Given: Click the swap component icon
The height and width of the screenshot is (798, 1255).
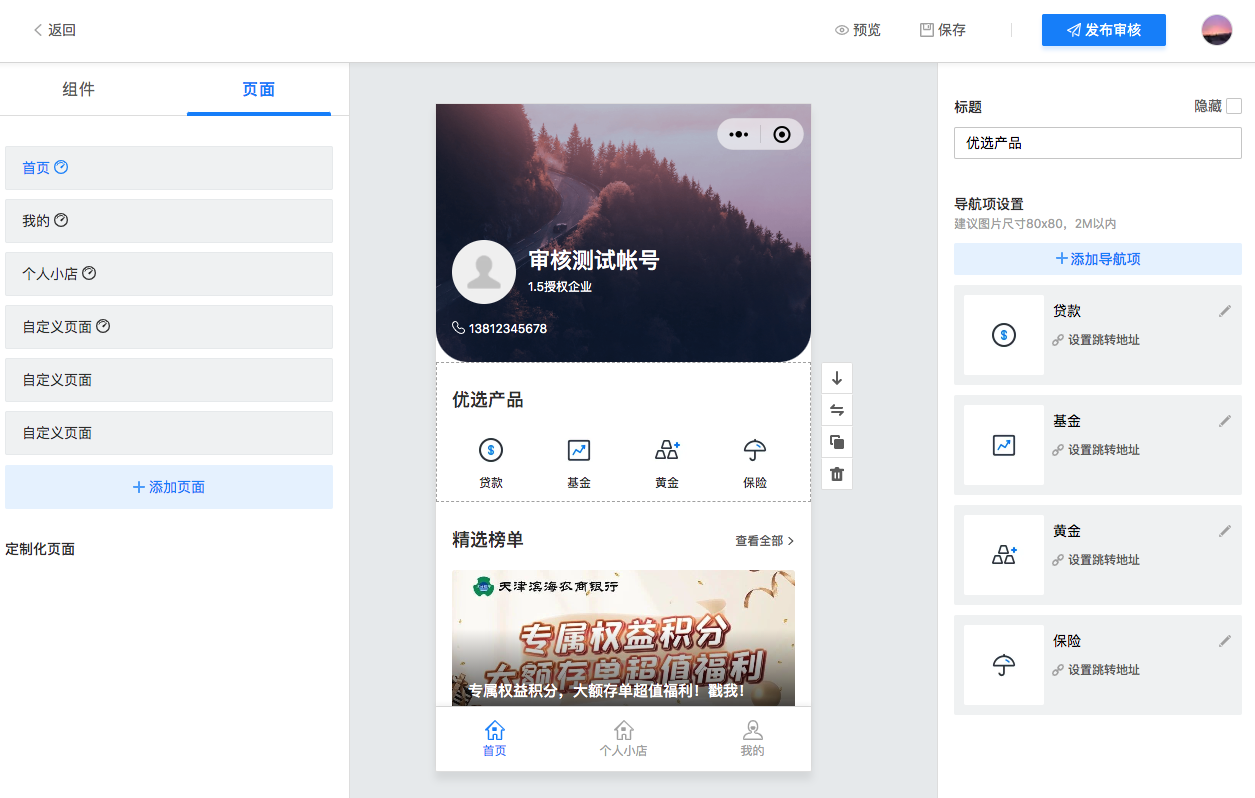Looking at the screenshot, I should pyautogui.click(x=837, y=410).
